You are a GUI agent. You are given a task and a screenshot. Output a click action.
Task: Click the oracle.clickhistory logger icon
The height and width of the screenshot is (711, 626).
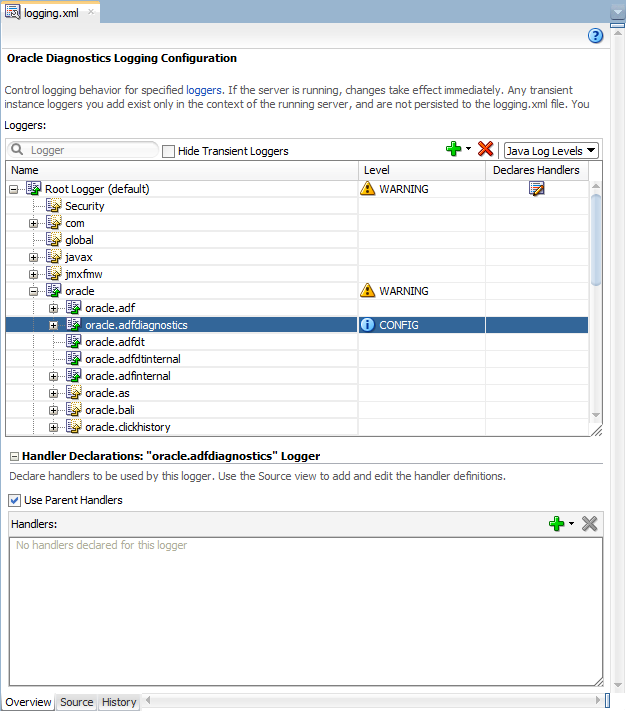coord(73,427)
